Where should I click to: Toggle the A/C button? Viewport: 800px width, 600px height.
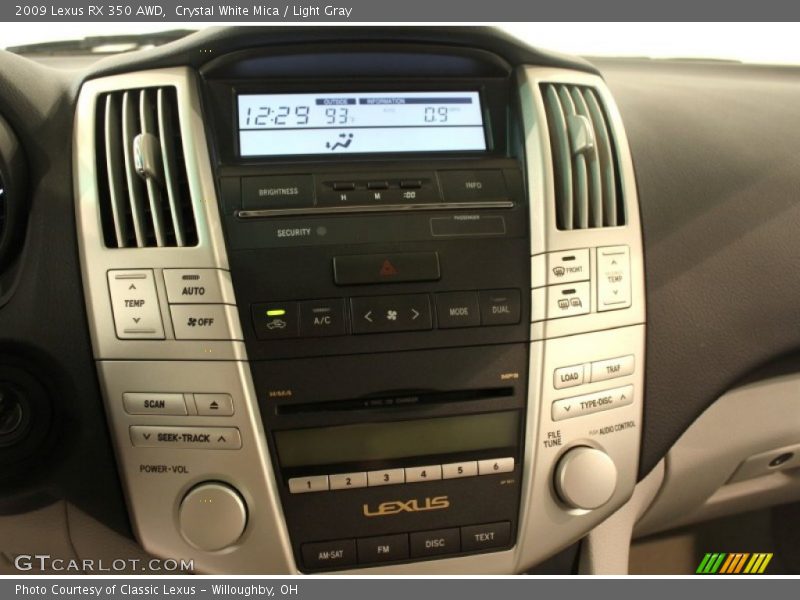point(322,317)
